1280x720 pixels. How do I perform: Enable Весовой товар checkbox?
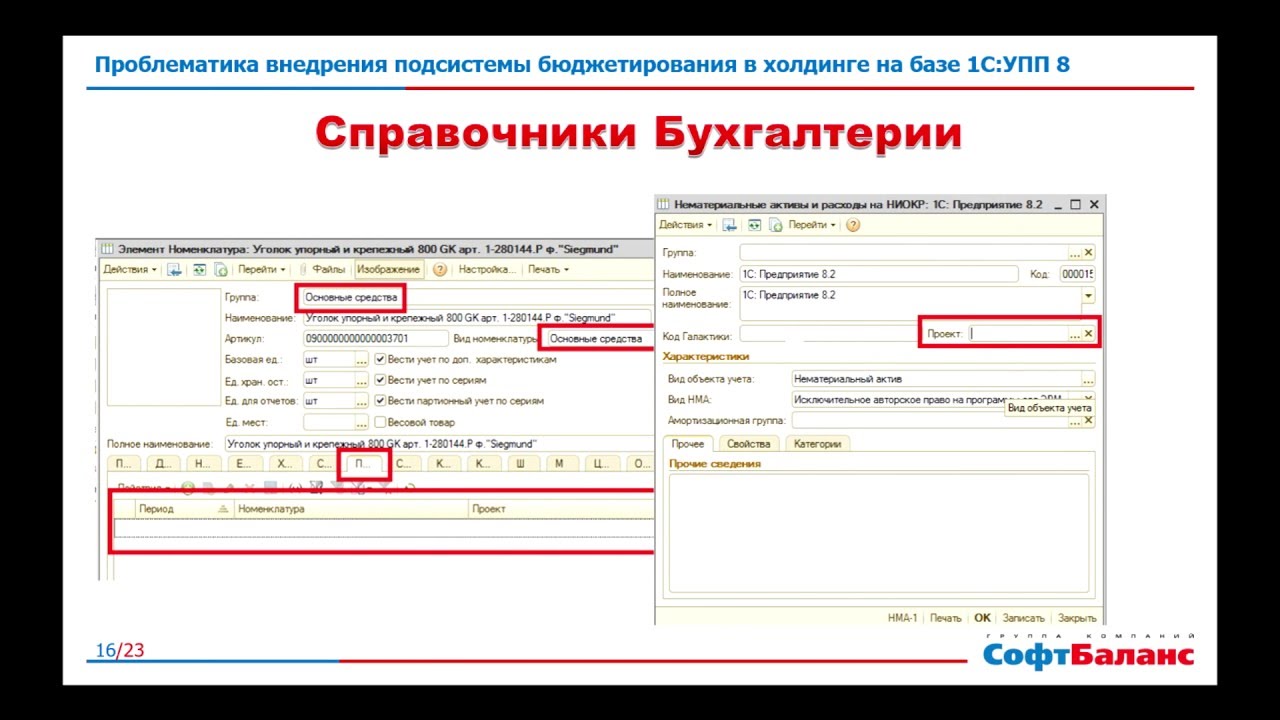380,422
